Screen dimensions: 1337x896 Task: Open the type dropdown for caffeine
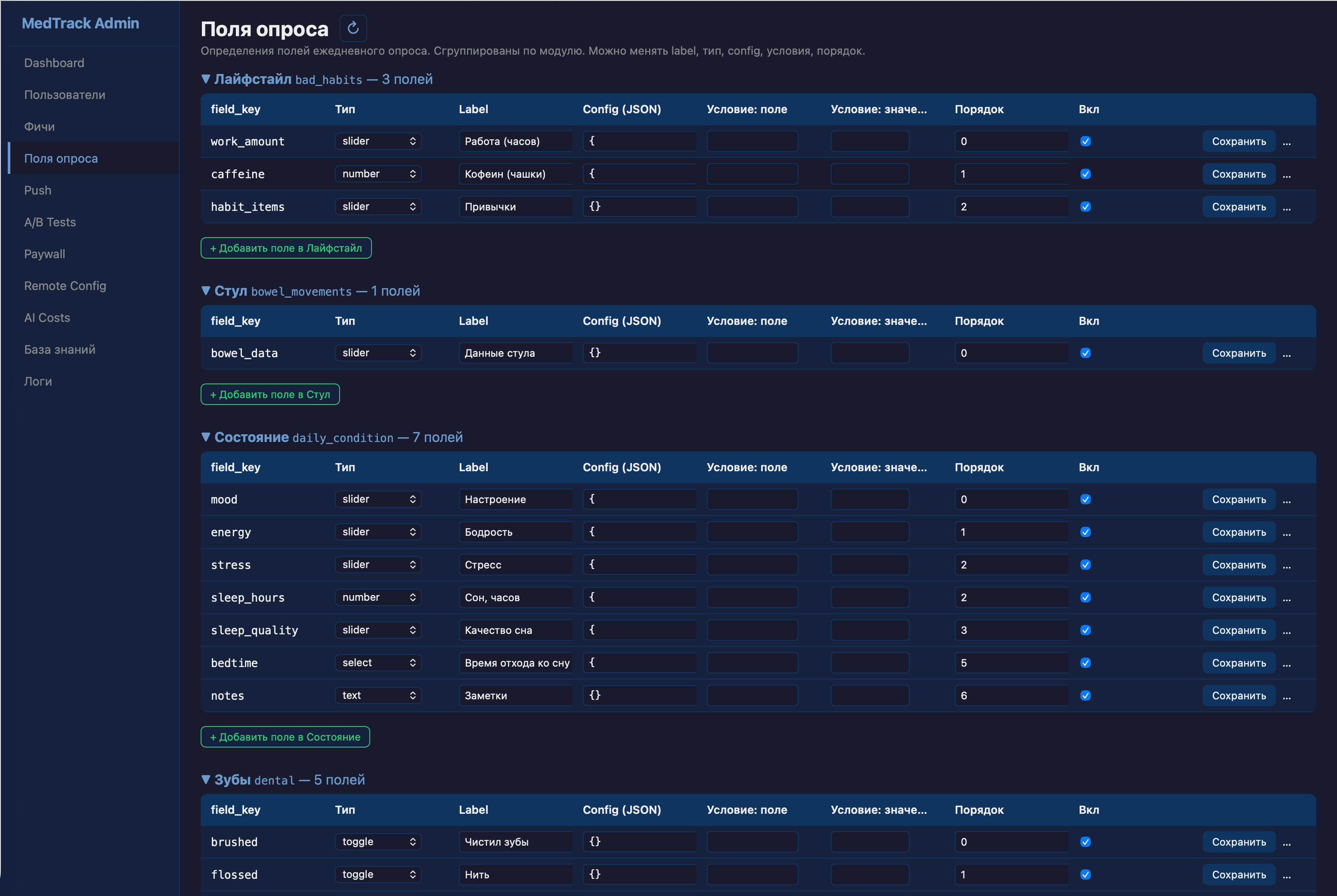pyautogui.click(x=378, y=174)
